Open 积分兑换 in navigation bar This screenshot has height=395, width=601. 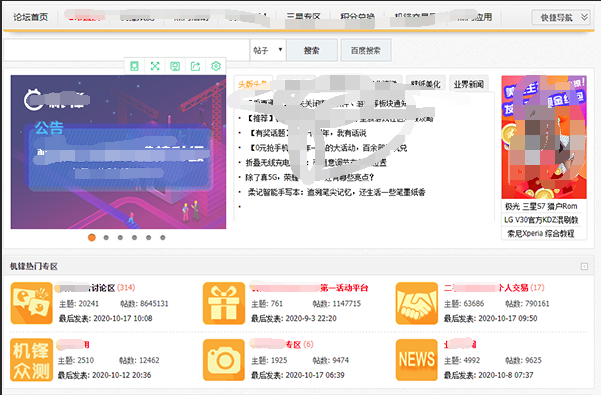click(357, 17)
